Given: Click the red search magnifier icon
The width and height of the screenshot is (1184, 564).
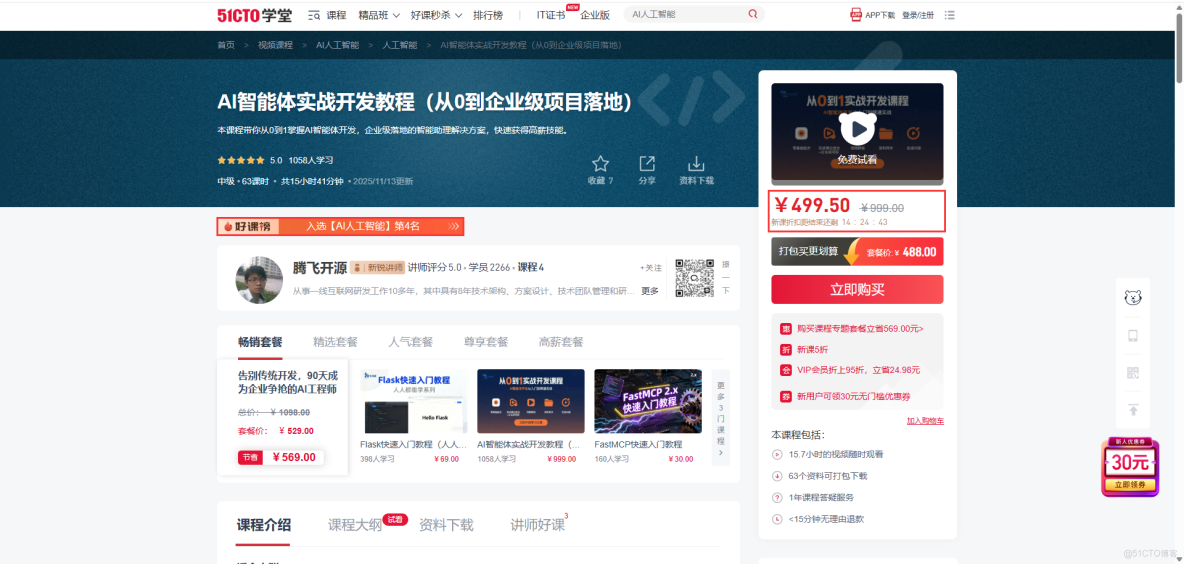Looking at the screenshot, I should pyautogui.click(x=753, y=14).
